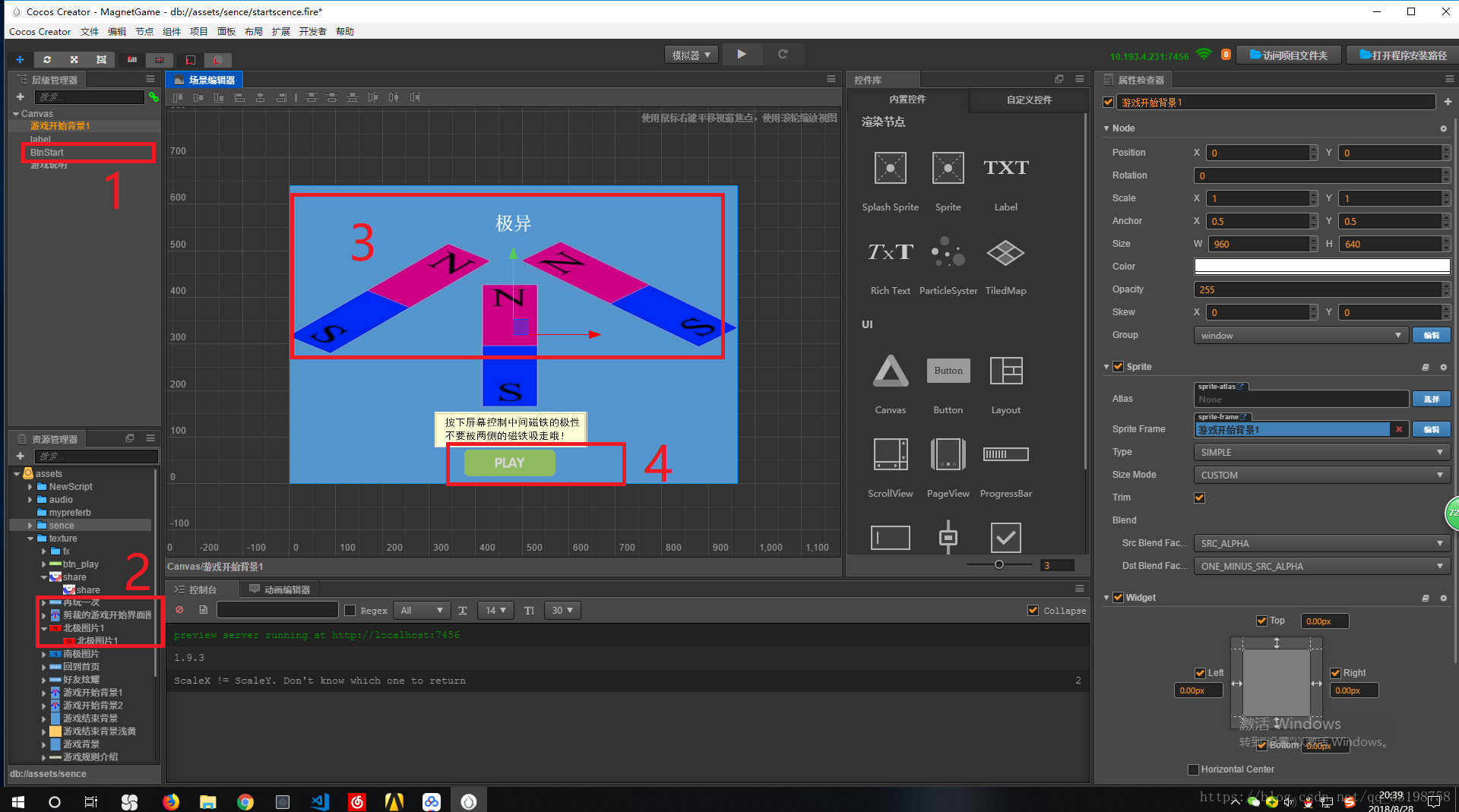Viewport: 1459px width, 812px height.
Task: Open the 开发者 menu
Action: [313, 32]
